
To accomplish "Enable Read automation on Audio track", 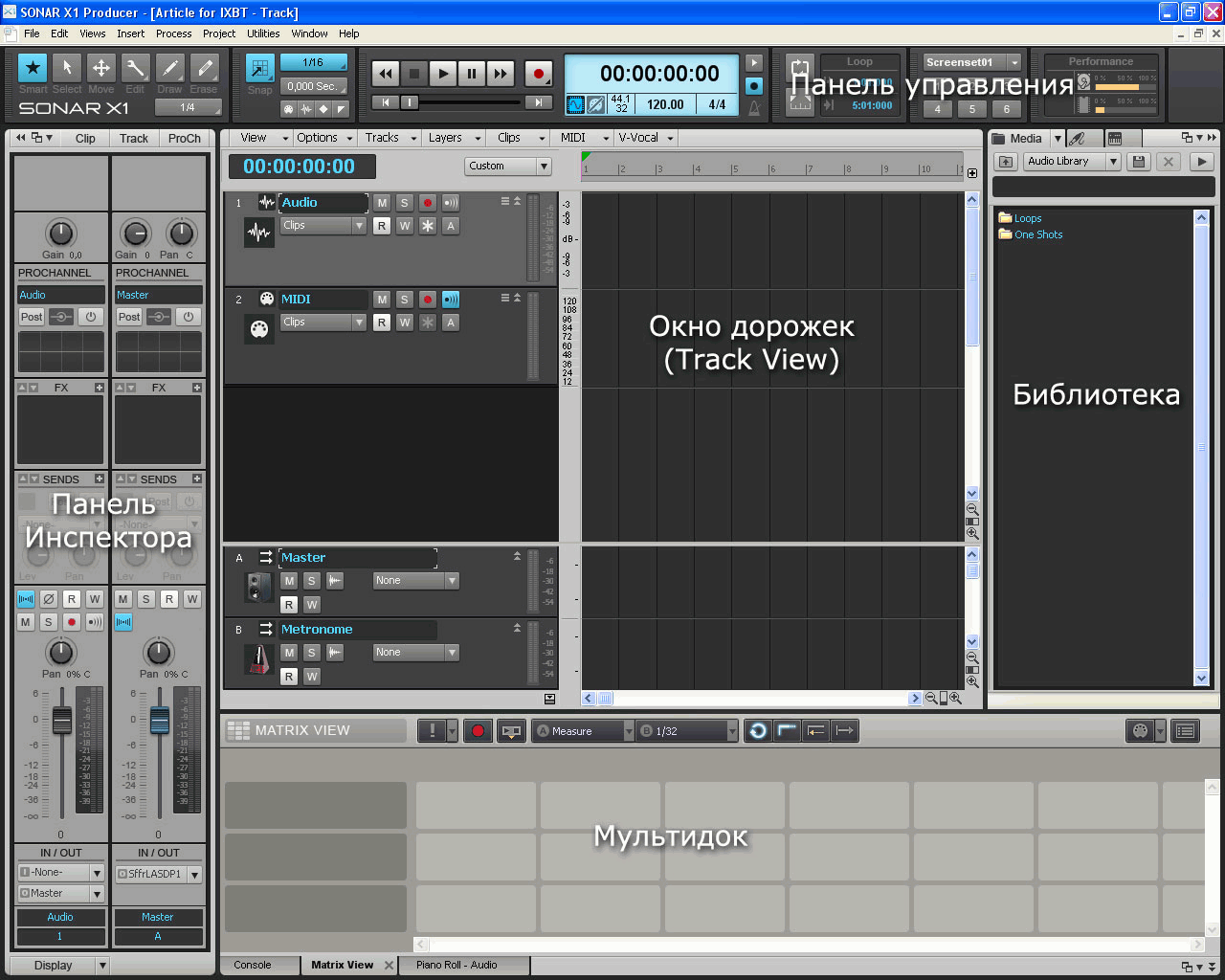I will [x=382, y=226].
